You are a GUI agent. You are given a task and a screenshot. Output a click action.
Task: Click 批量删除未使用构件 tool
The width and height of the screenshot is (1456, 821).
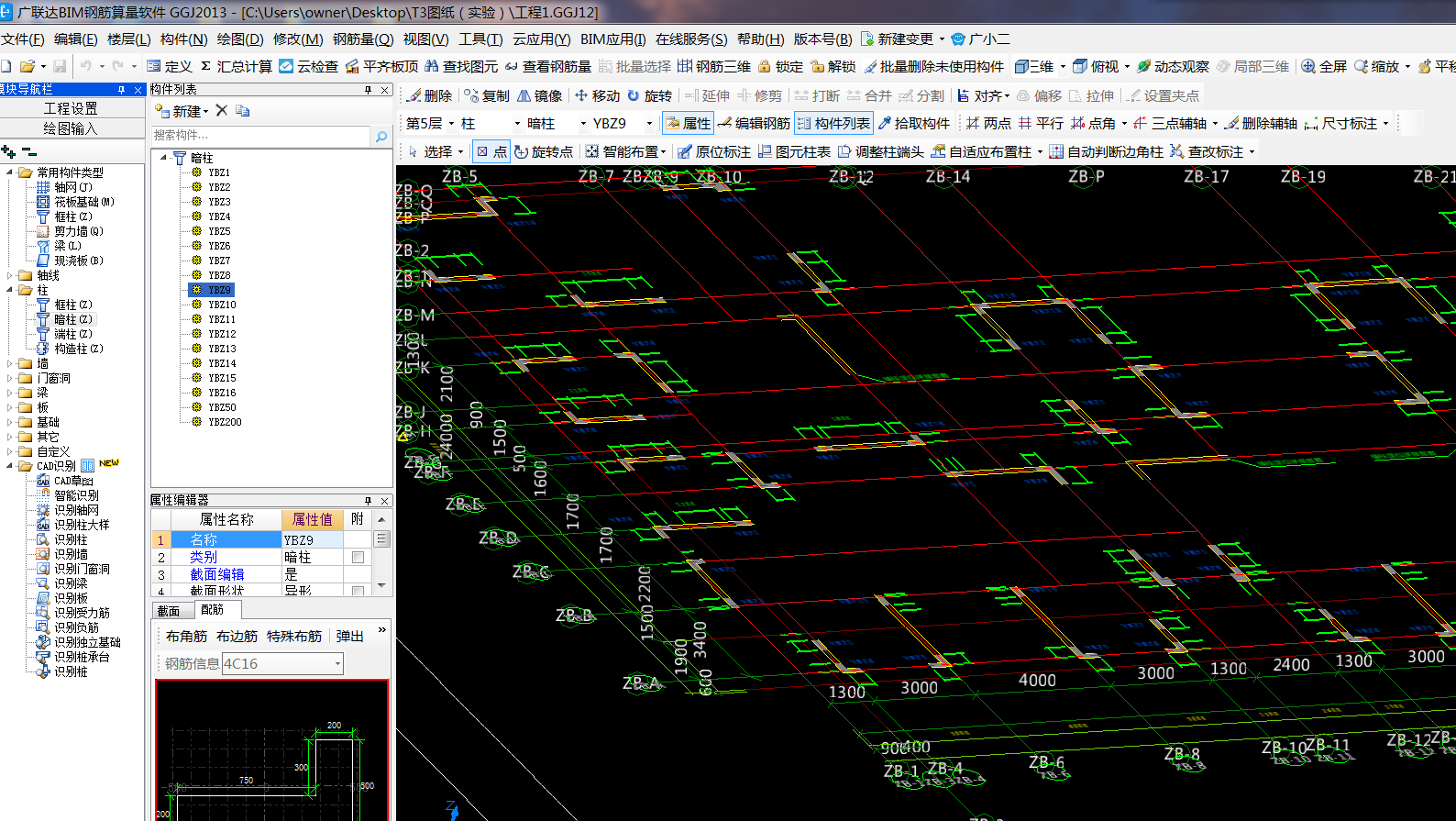(933, 66)
